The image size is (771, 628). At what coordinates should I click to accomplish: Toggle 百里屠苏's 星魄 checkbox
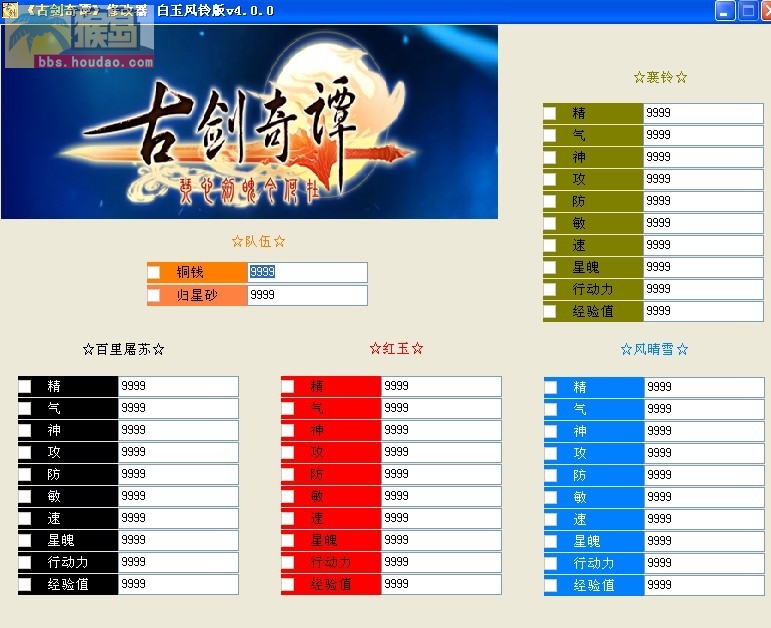(x=25, y=540)
